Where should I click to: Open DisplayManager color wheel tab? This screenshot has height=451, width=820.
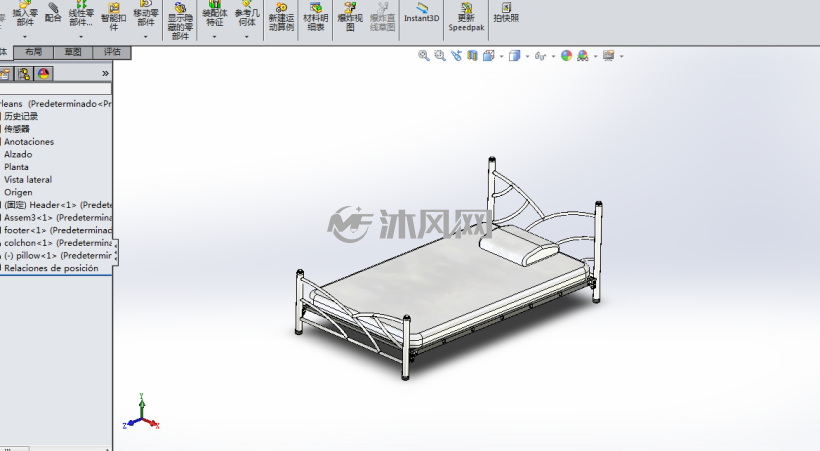(x=43, y=74)
